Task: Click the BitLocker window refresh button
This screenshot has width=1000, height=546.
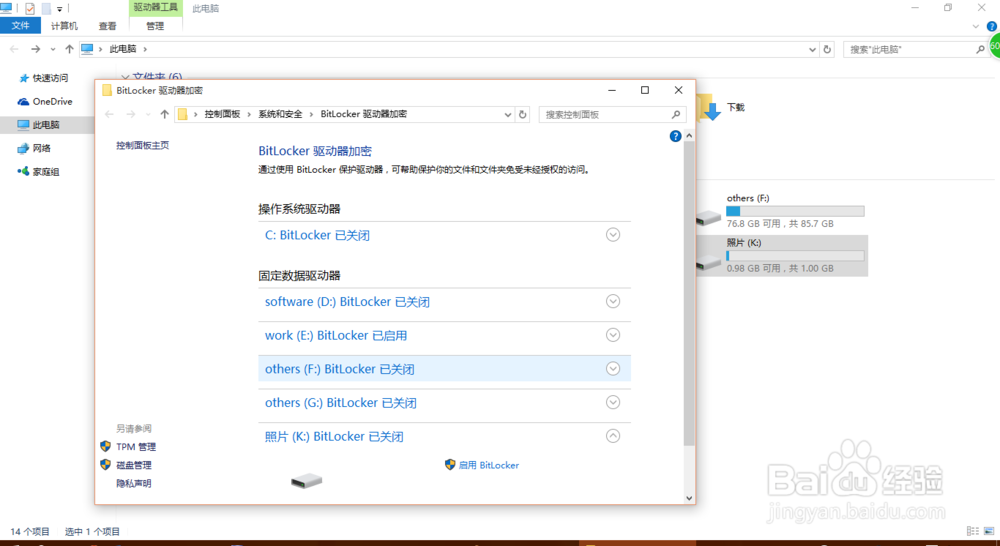Action: 522,115
